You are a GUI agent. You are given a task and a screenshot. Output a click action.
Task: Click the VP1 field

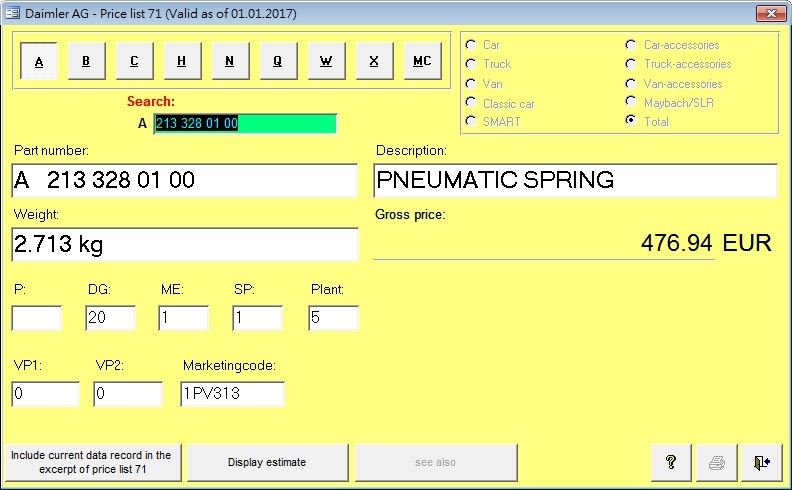[x=45, y=394]
